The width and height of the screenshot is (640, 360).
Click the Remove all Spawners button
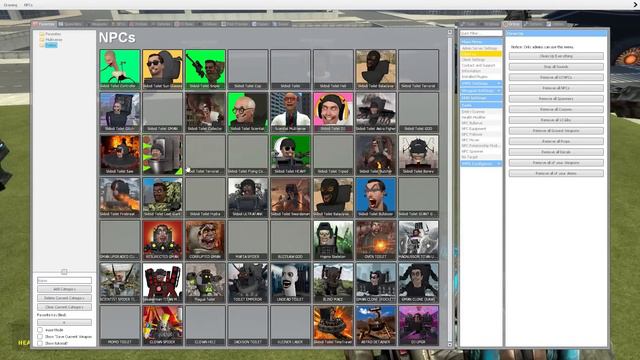(556, 99)
